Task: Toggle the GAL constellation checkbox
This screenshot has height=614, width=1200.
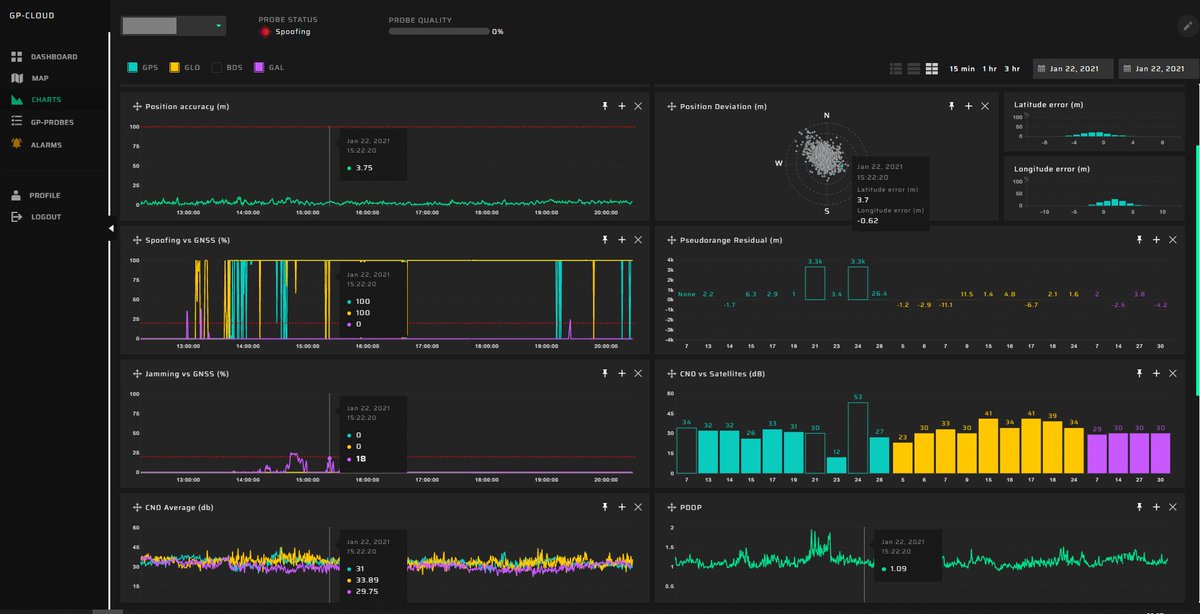Action: point(260,68)
